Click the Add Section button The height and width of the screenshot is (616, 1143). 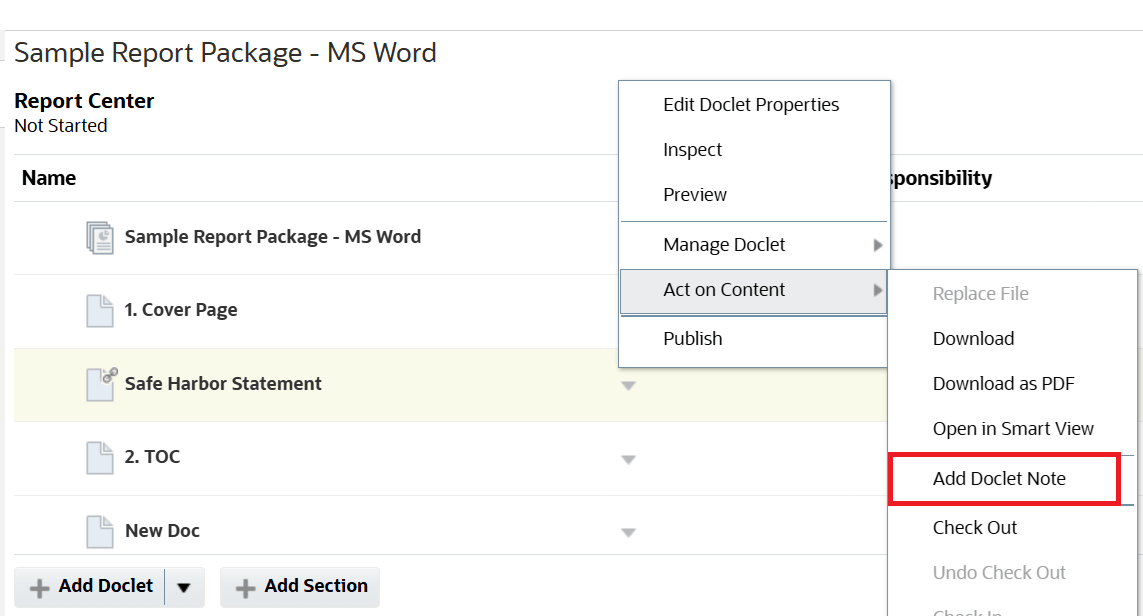click(x=299, y=587)
